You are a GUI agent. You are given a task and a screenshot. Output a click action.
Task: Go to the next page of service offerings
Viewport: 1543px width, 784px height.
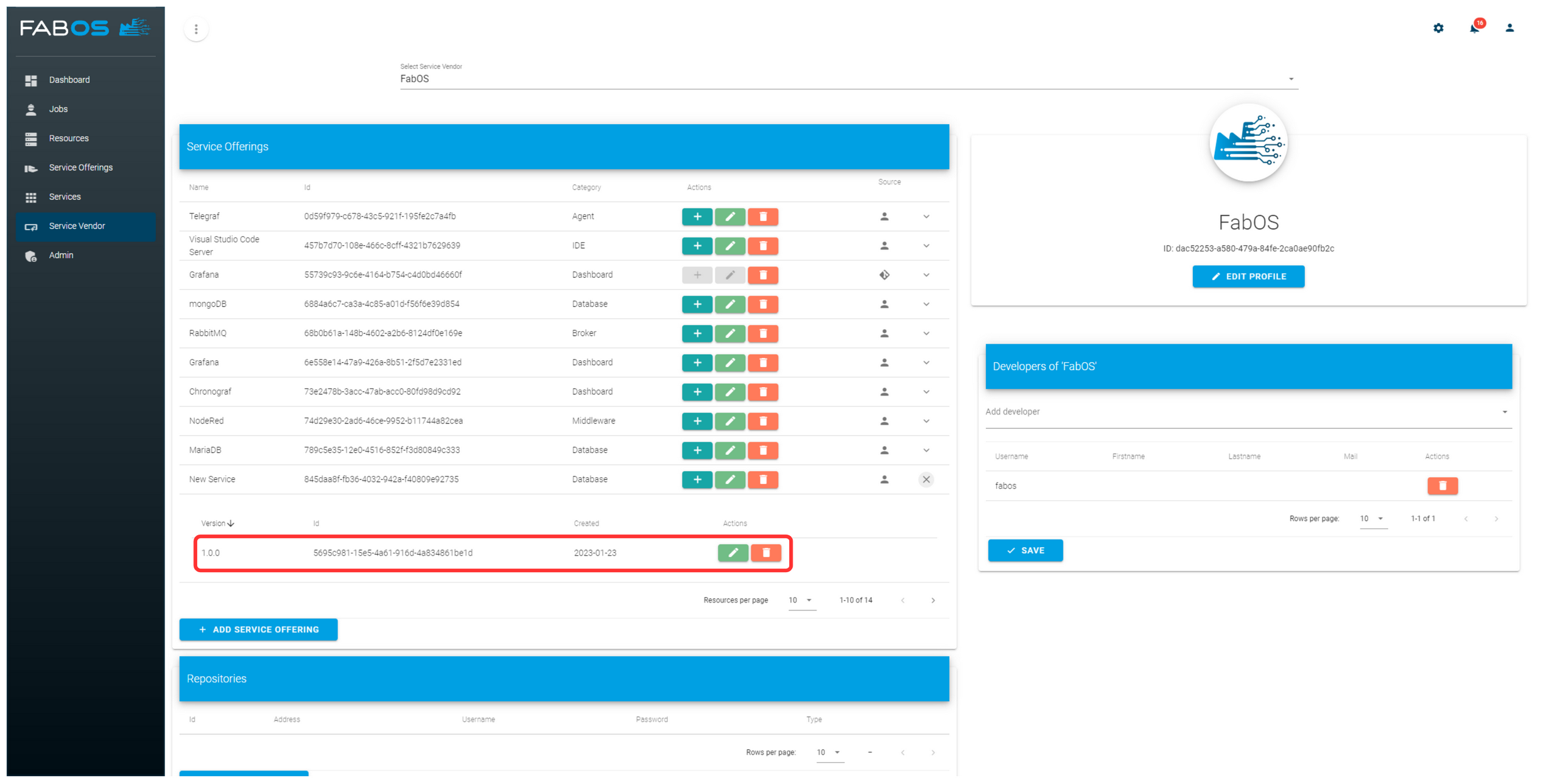(933, 600)
